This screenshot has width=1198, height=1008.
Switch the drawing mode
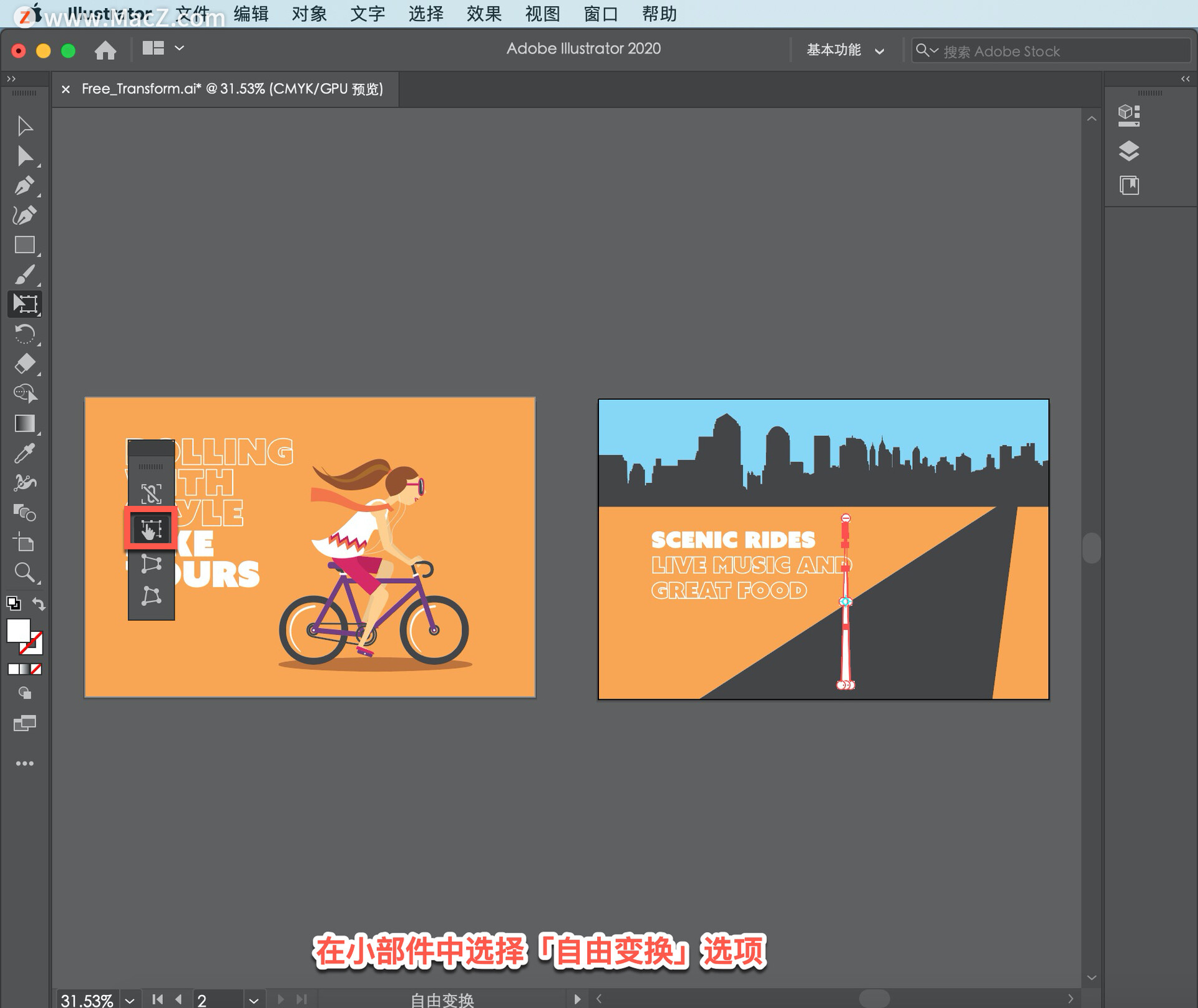25,693
